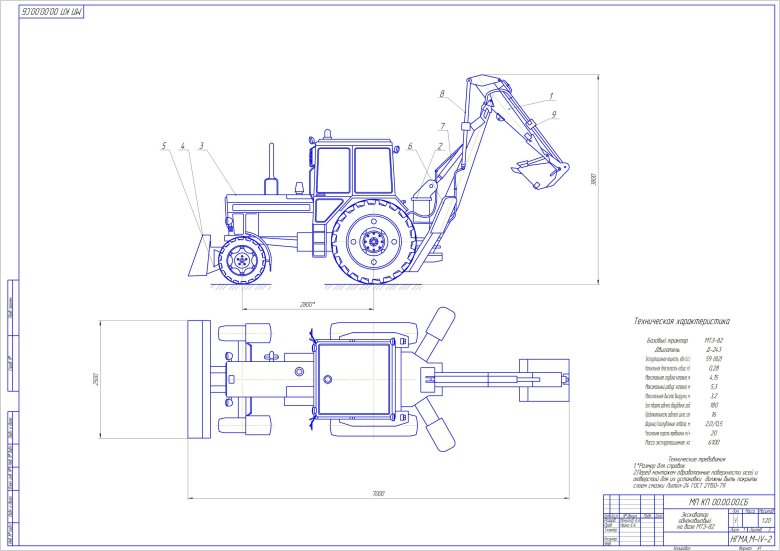780x551 pixels.
Task: Click callout number 1 near the boom
Action: [550, 96]
